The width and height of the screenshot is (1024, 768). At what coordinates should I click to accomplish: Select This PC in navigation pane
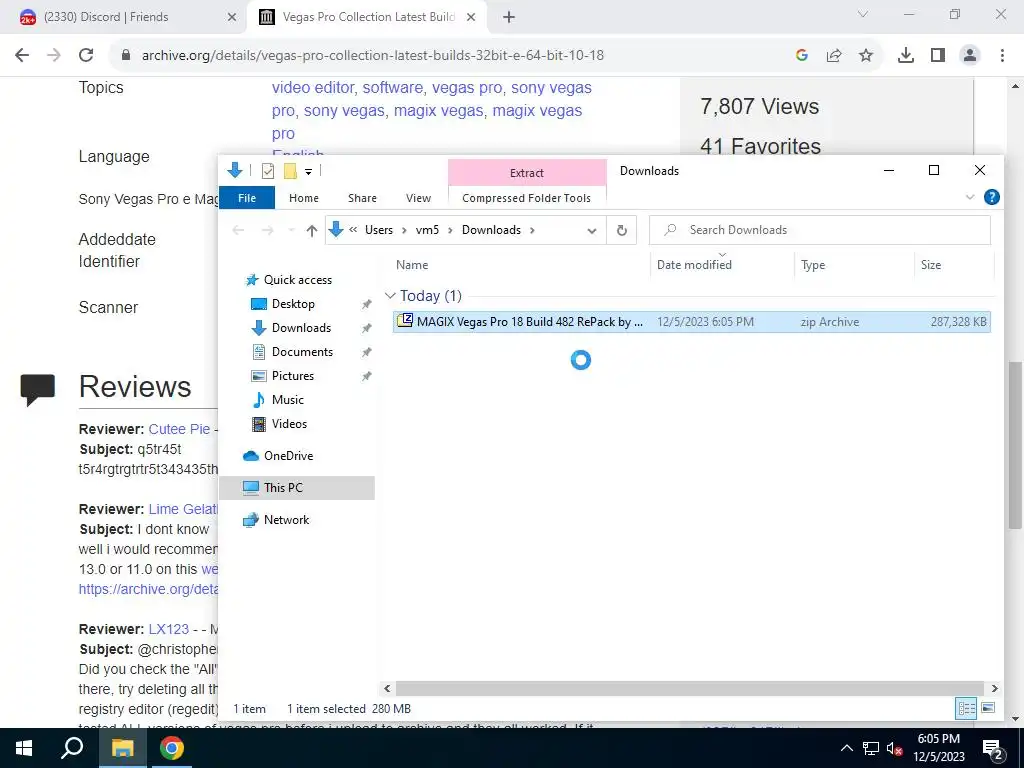[x=297, y=488]
